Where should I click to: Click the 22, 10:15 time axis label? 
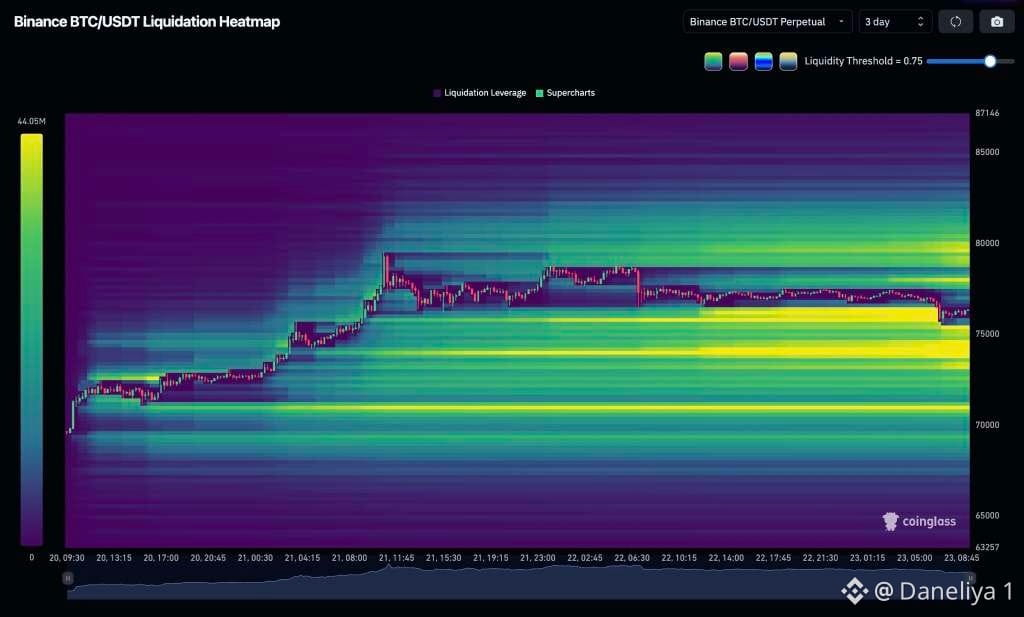click(x=679, y=558)
